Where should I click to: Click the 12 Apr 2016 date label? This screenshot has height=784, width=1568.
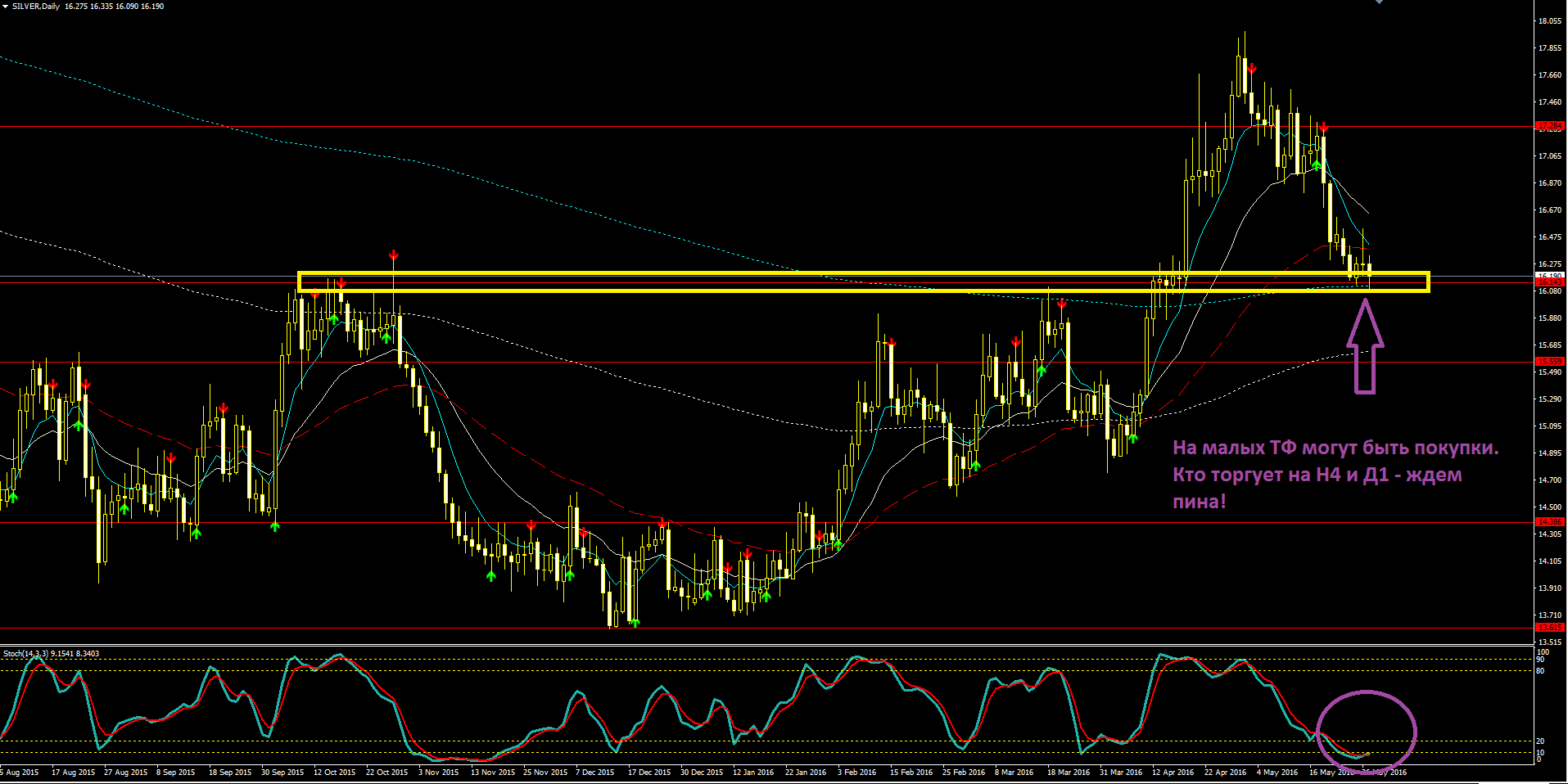1173,773
